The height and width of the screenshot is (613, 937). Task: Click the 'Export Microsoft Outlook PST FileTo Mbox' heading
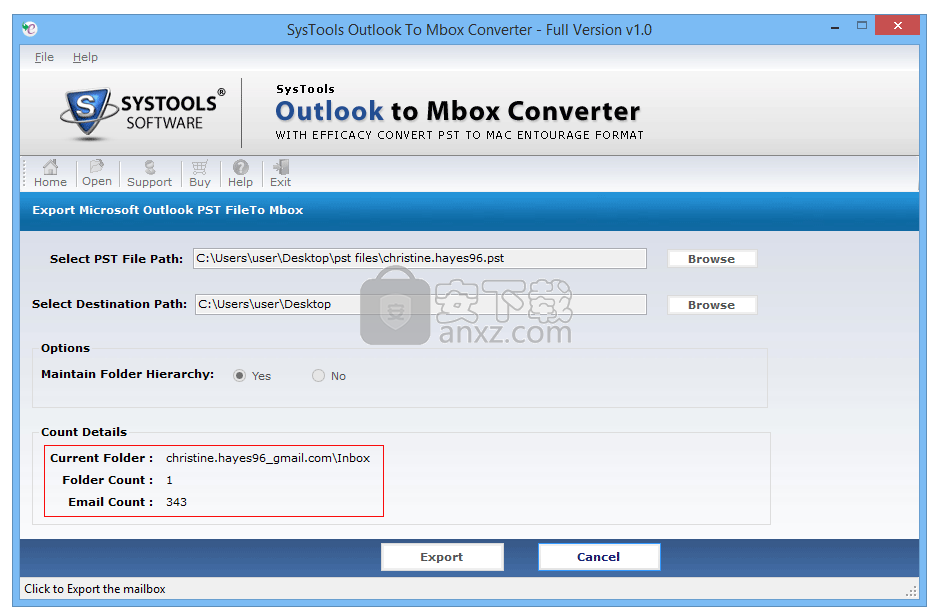[168, 210]
